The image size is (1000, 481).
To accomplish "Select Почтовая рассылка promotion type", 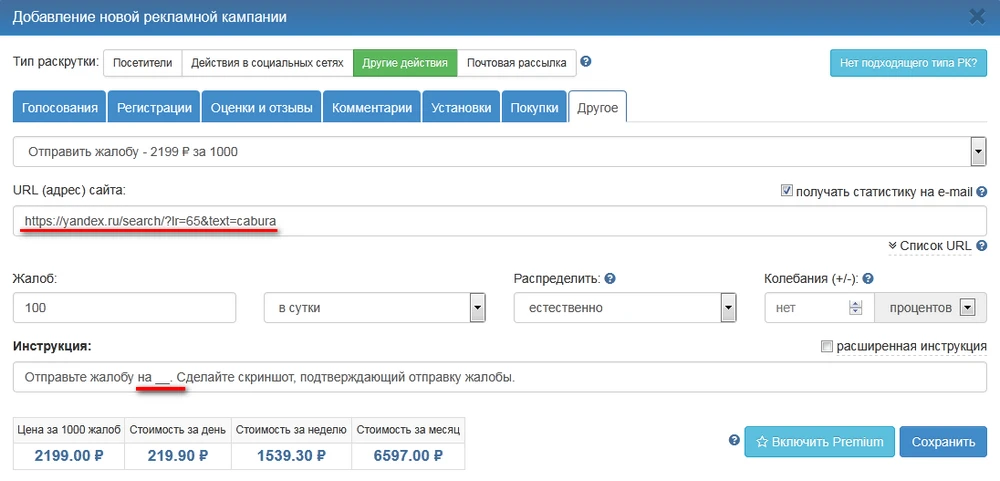I will [x=516, y=63].
